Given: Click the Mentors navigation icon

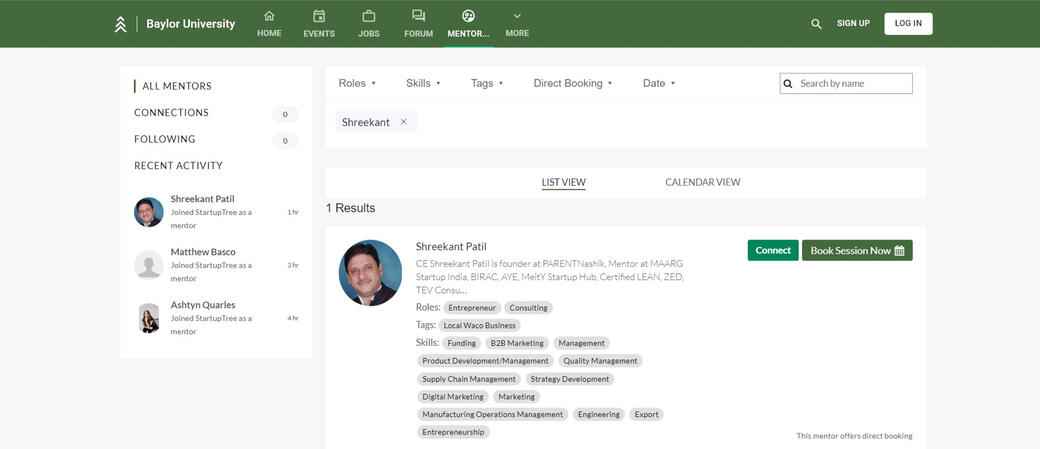Looking at the screenshot, I should [x=468, y=16].
